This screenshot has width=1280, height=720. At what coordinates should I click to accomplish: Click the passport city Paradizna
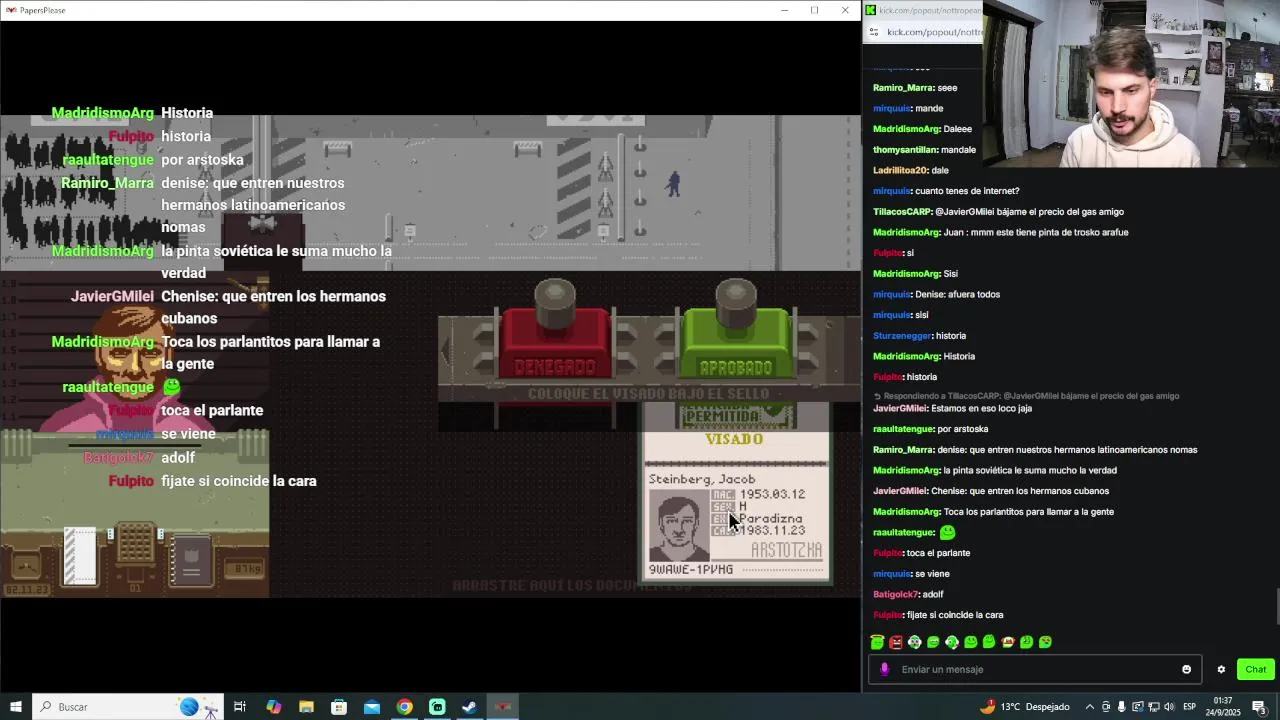772,518
